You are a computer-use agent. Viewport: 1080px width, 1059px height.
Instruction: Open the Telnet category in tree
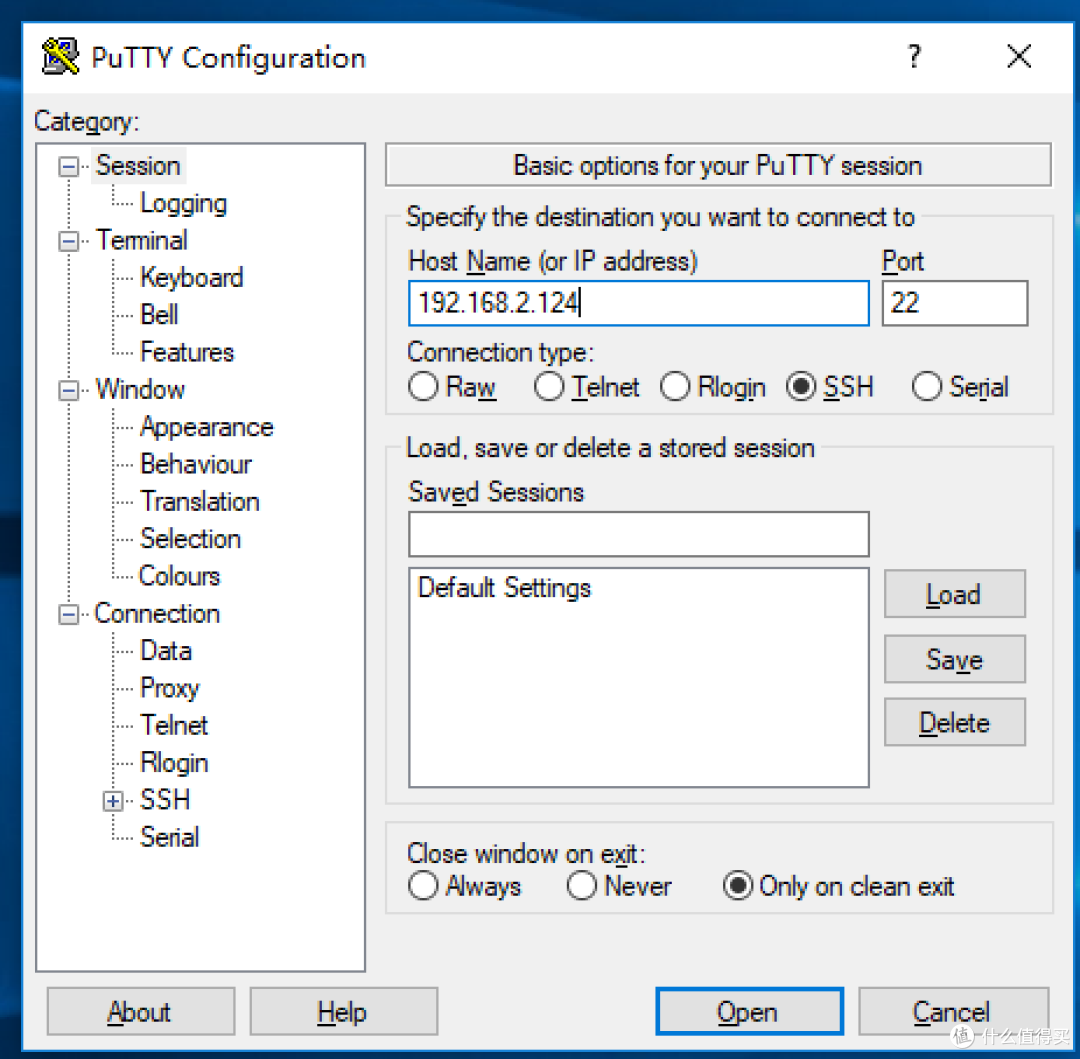pyautogui.click(x=174, y=725)
